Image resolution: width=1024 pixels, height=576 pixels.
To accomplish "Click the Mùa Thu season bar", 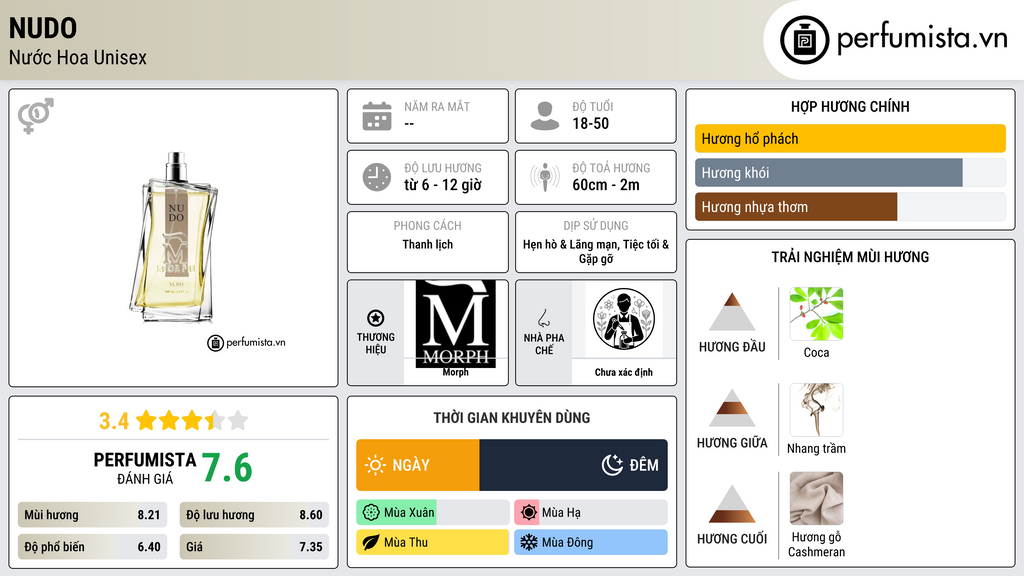I will click(433, 542).
